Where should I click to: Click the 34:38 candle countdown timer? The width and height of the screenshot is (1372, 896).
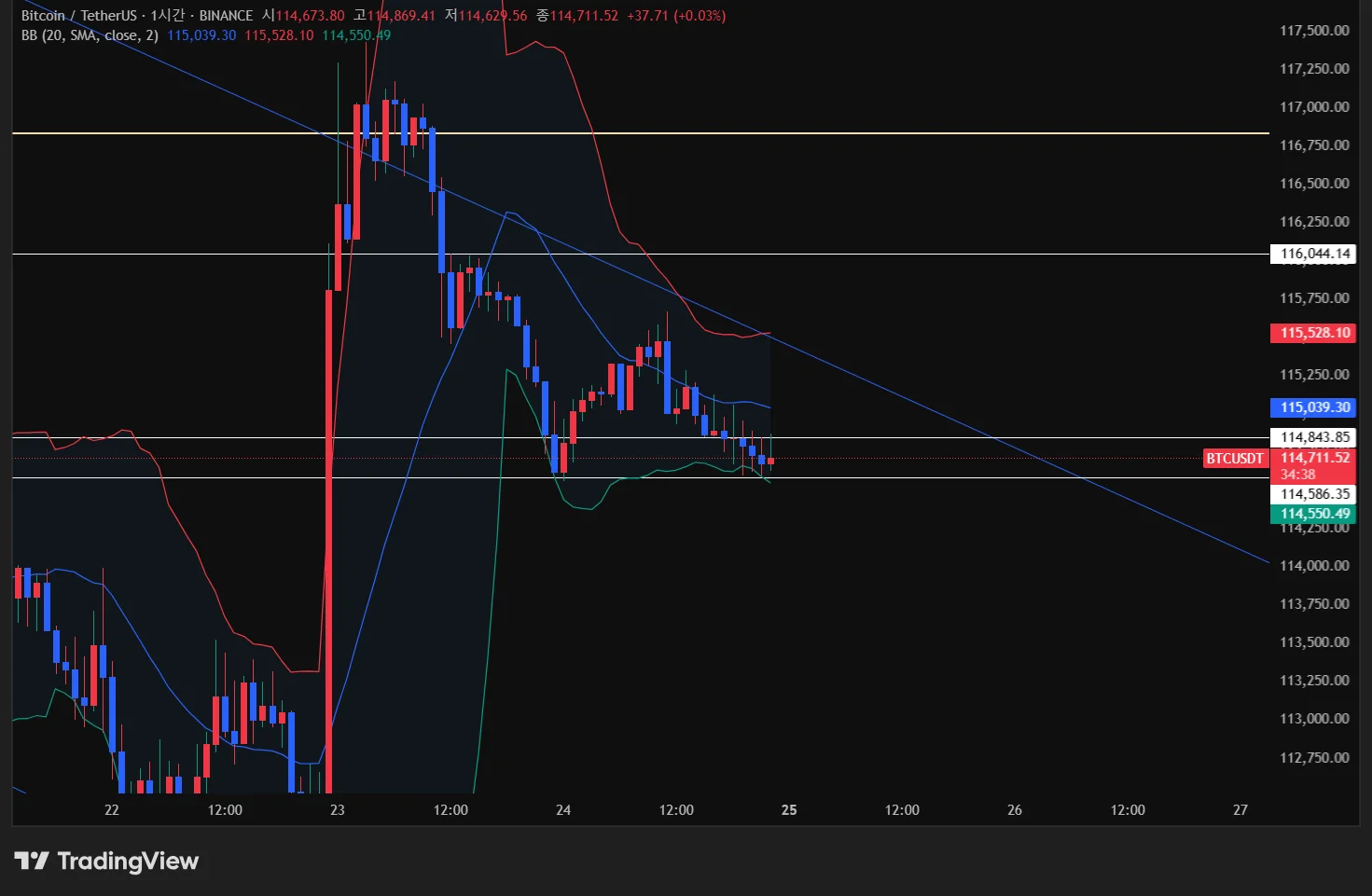coord(1297,475)
